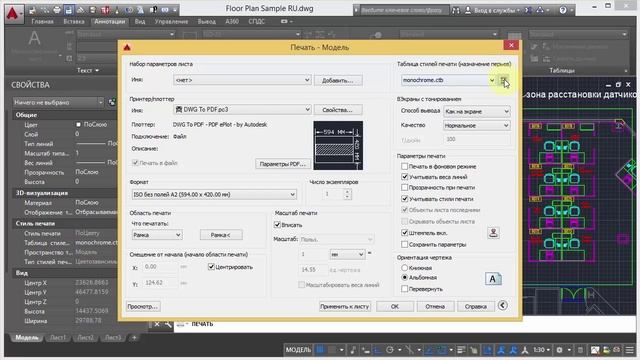Image resolution: width=640 pixels, height=360 pixels.
Task: Click the paper size preview thumbnail
Action: tap(338, 145)
